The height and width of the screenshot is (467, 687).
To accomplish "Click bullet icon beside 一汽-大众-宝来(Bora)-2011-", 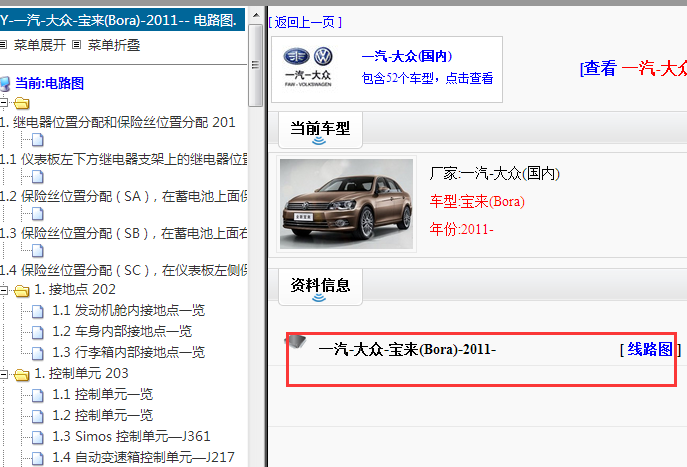I will 296,341.
